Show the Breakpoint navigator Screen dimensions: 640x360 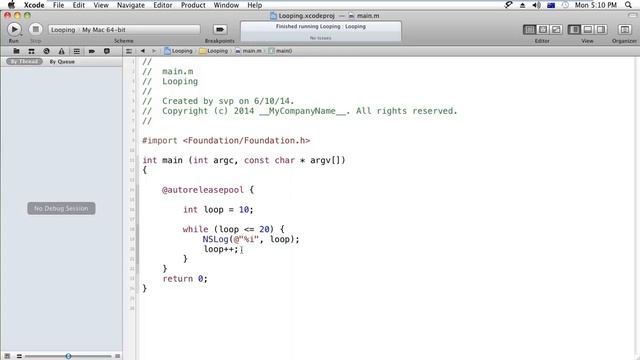(x=91, y=51)
